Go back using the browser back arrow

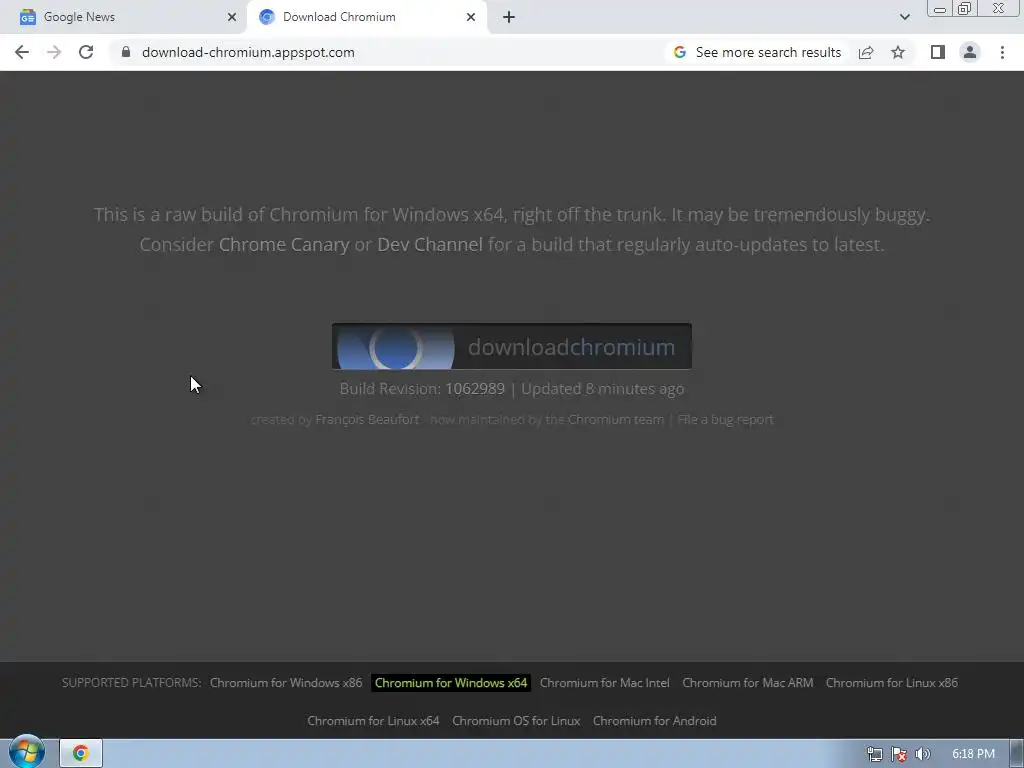point(22,52)
